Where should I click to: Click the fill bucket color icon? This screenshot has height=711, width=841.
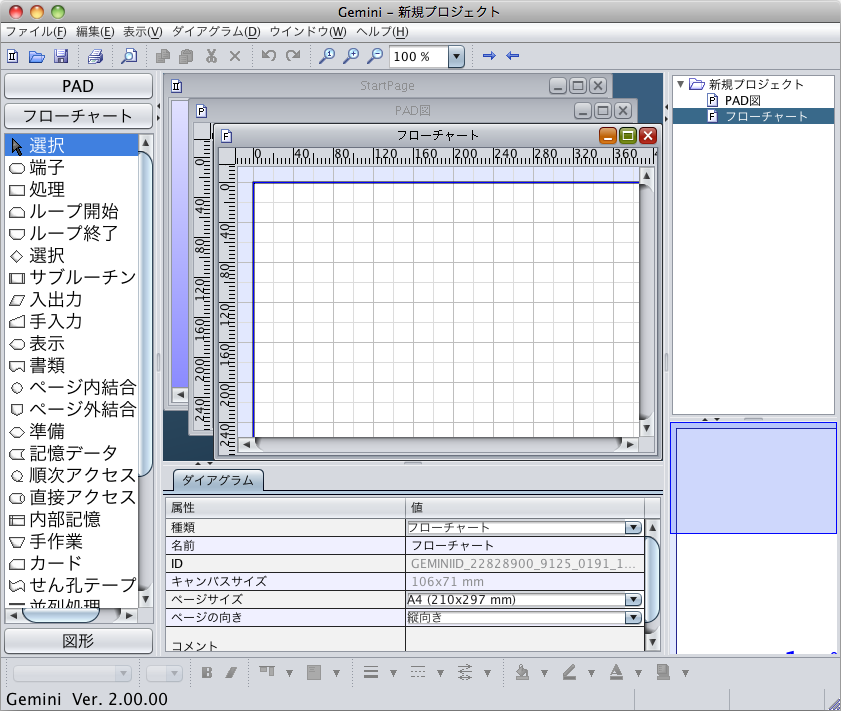(522, 672)
